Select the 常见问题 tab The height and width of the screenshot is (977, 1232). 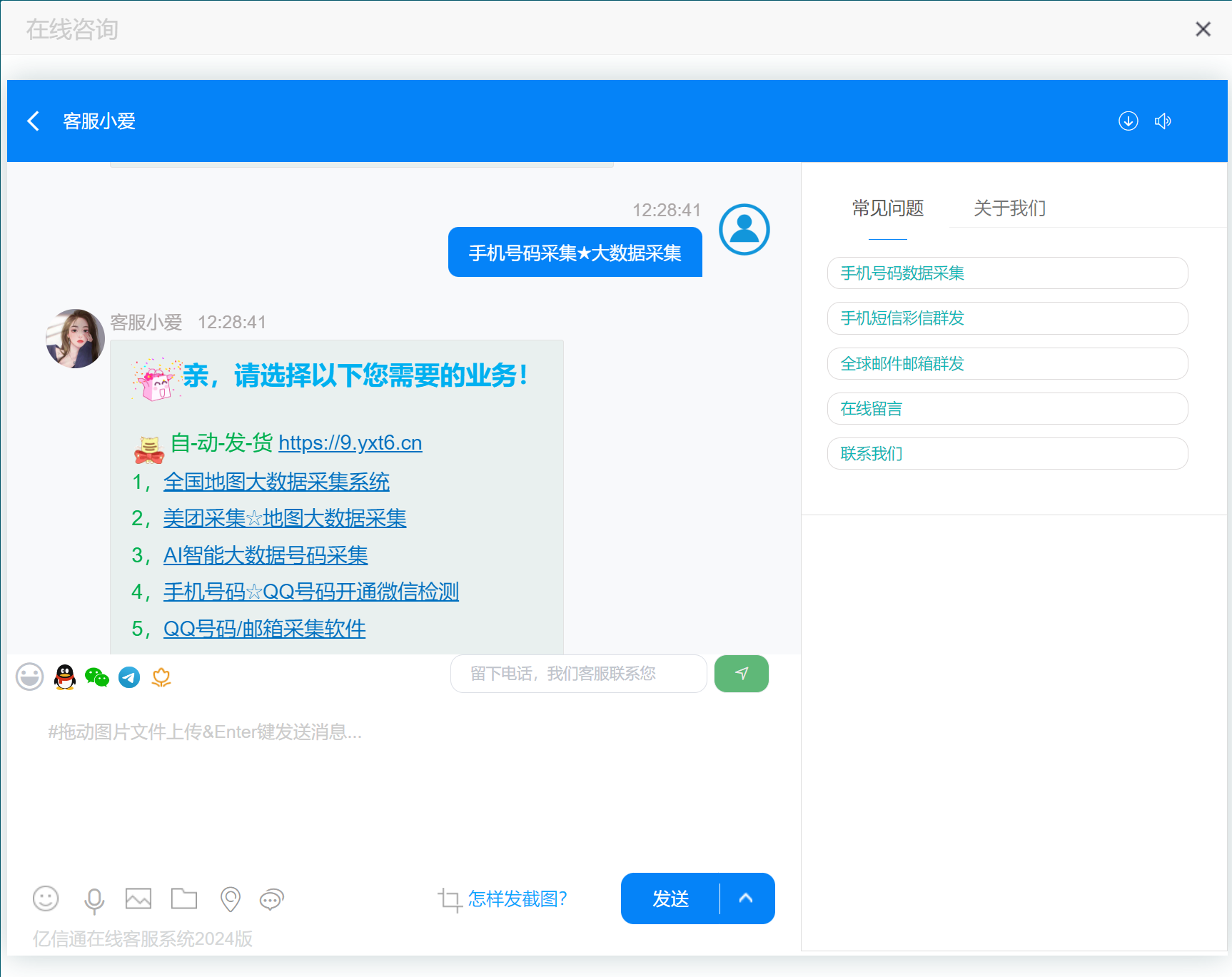tap(888, 208)
